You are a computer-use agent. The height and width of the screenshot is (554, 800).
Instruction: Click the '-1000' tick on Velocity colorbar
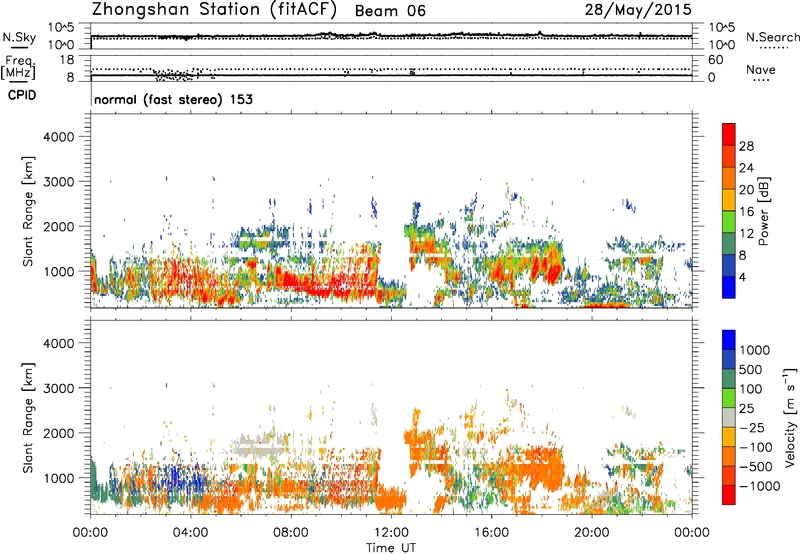(x=760, y=486)
